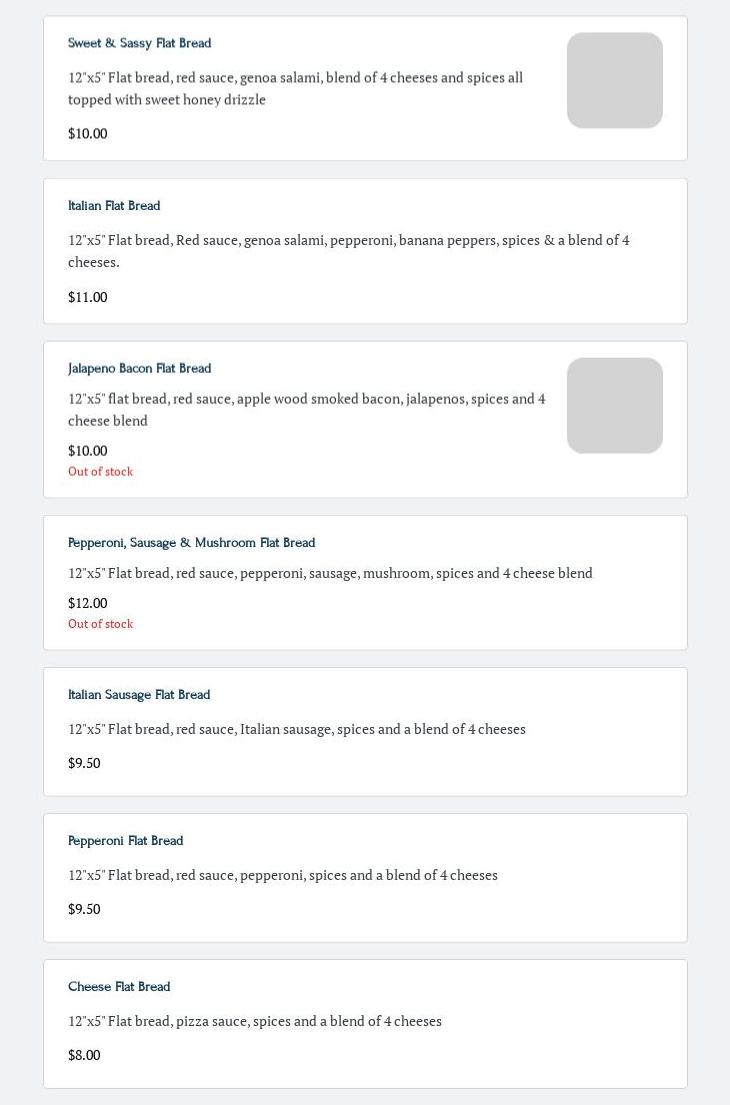Click the Jalapeno Bacon apple wood description
Viewport: 730px width, 1105px height.
tap(306, 409)
